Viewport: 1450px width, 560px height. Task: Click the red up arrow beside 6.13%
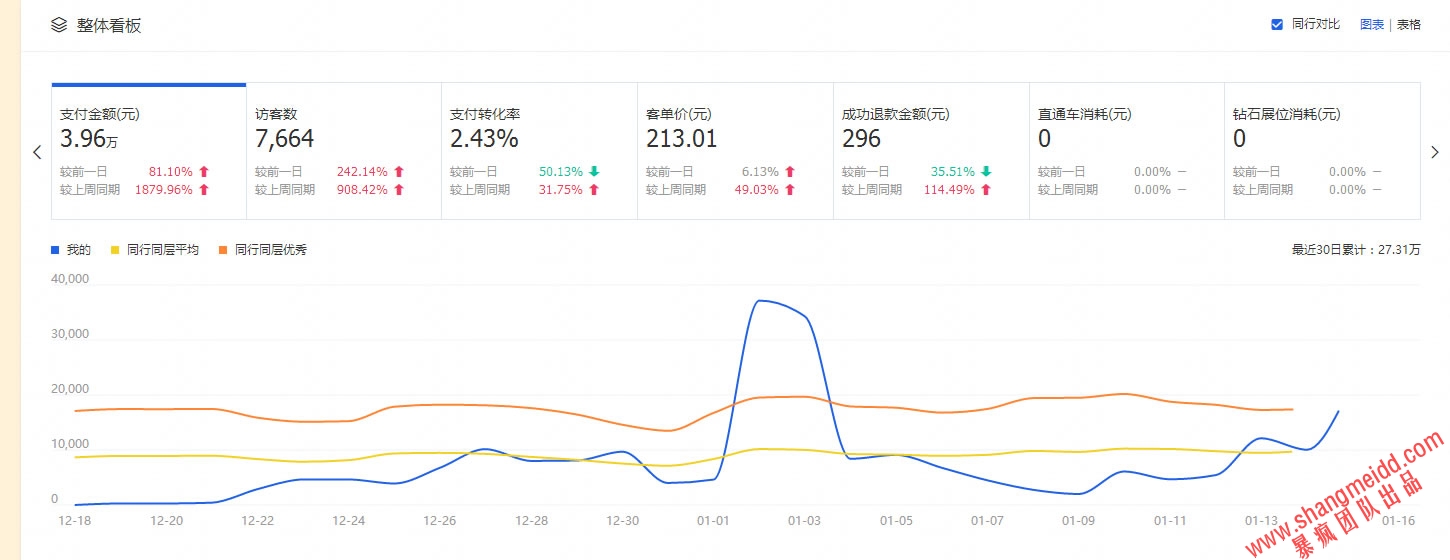point(790,172)
